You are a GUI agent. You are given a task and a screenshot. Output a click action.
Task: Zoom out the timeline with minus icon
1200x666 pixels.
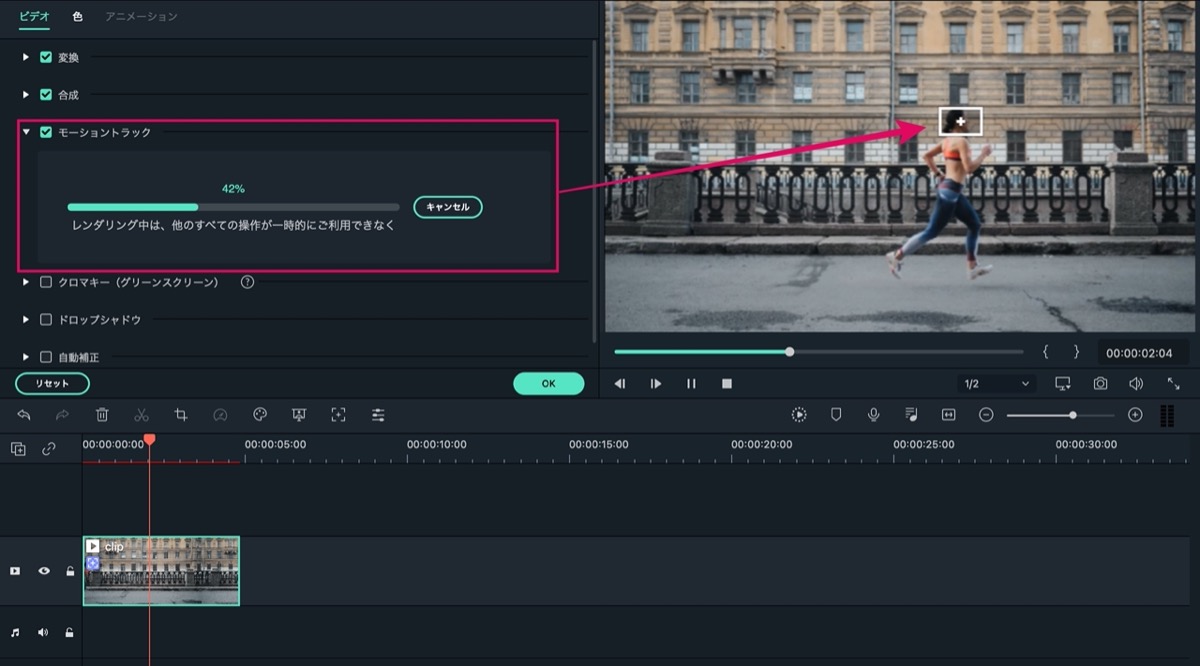(986, 415)
